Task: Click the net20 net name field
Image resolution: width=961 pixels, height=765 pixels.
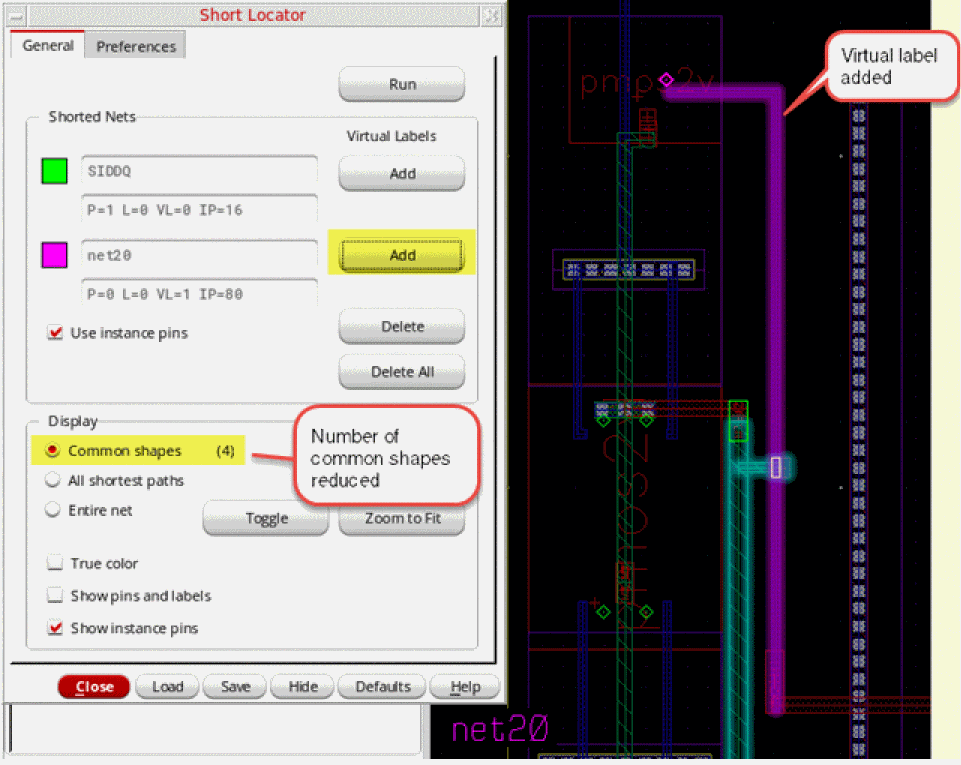Action: pyautogui.click(x=199, y=255)
